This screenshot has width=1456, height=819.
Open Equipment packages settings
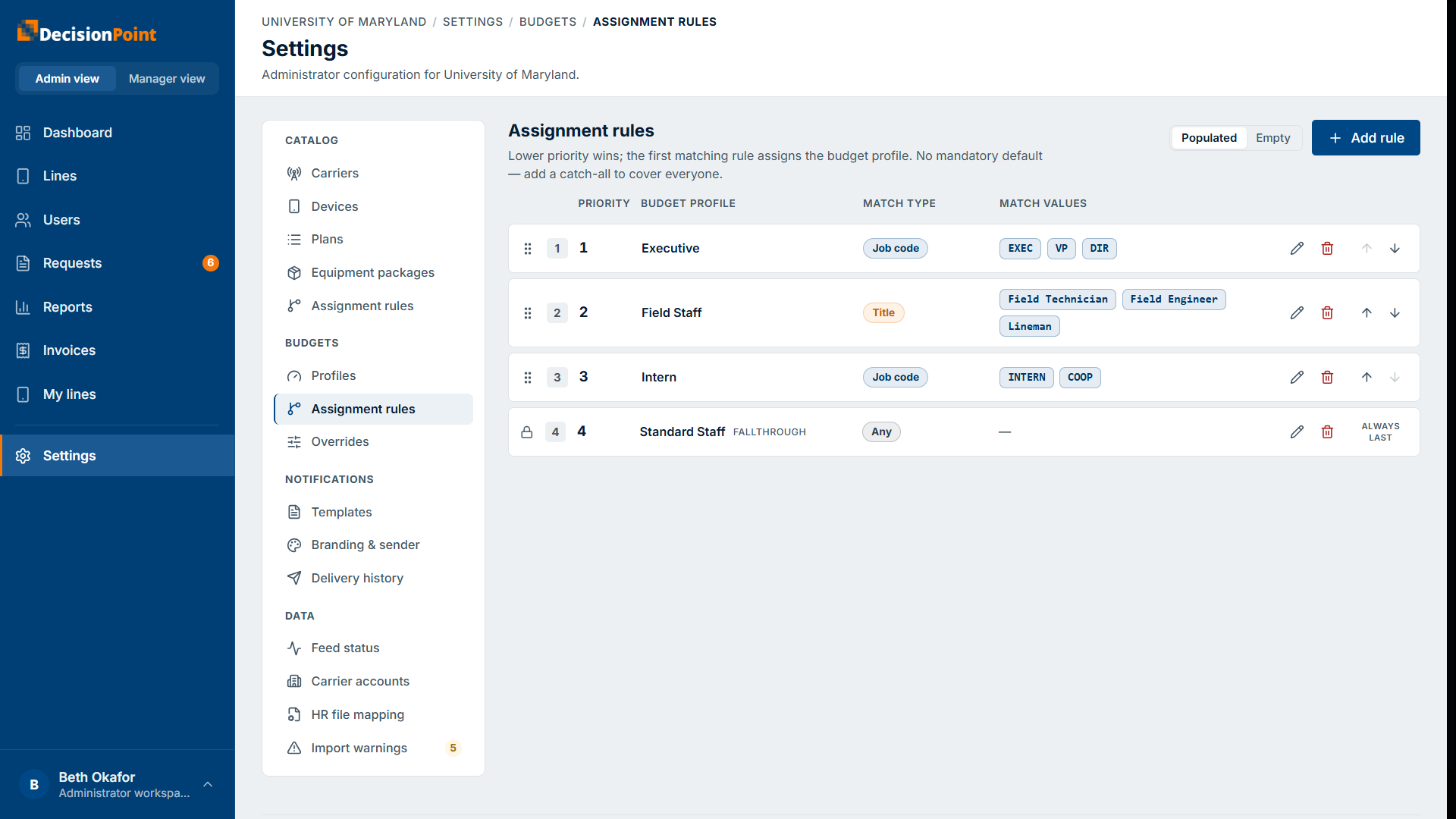tap(373, 273)
